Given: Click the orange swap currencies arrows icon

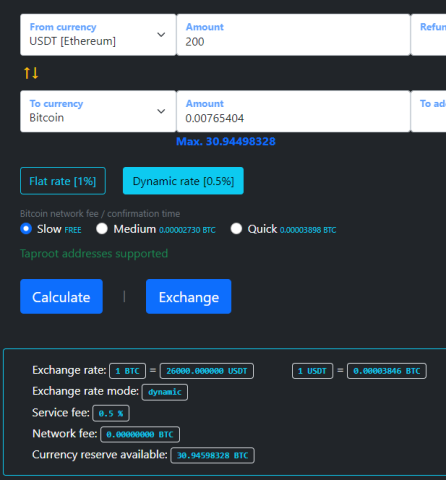Looking at the screenshot, I should click(31, 73).
